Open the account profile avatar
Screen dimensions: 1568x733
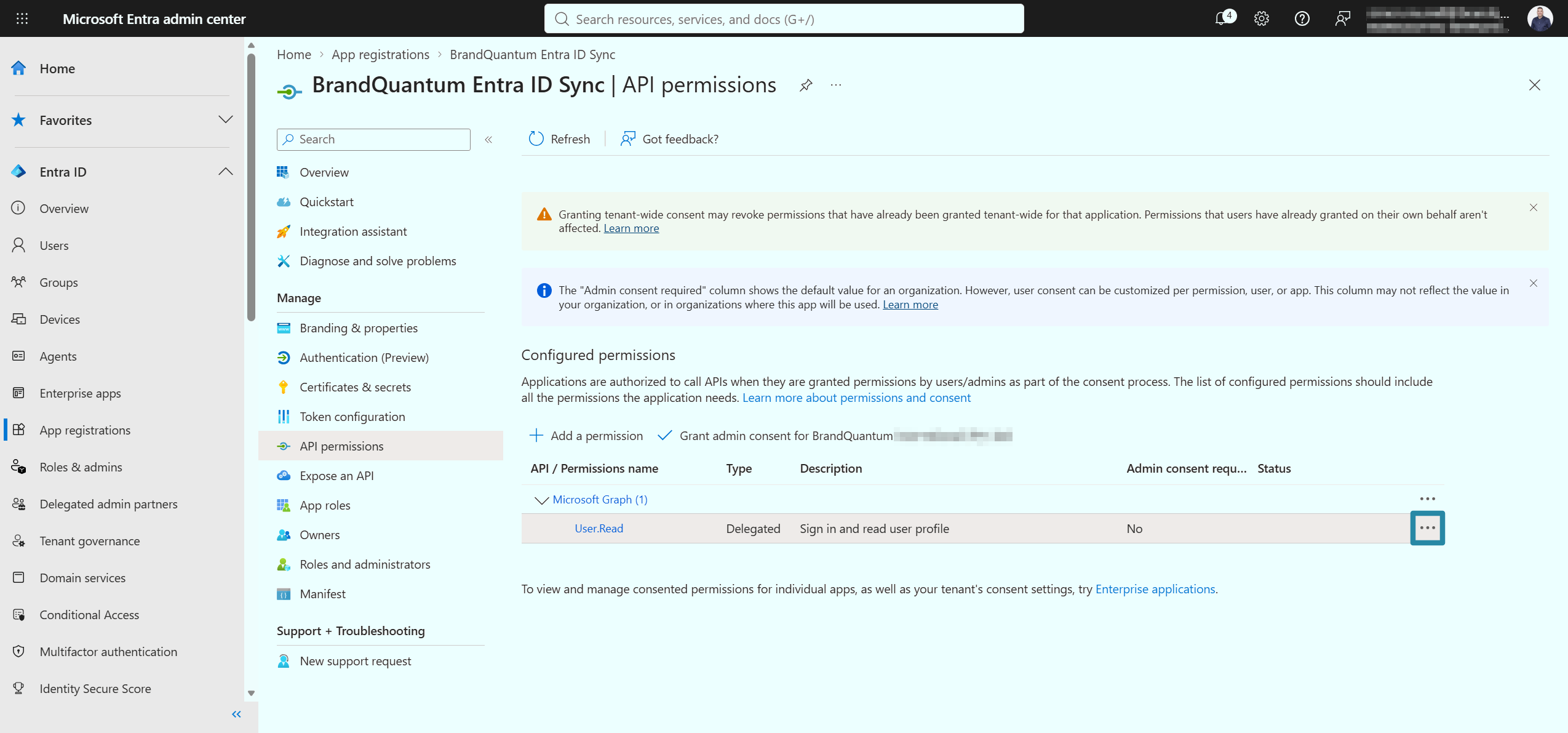pyautogui.click(x=1540, y=18)
